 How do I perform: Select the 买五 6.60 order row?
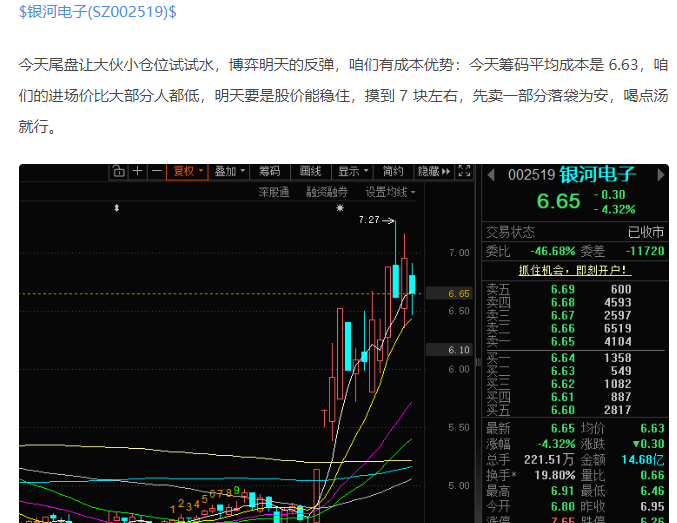[575, 410]
